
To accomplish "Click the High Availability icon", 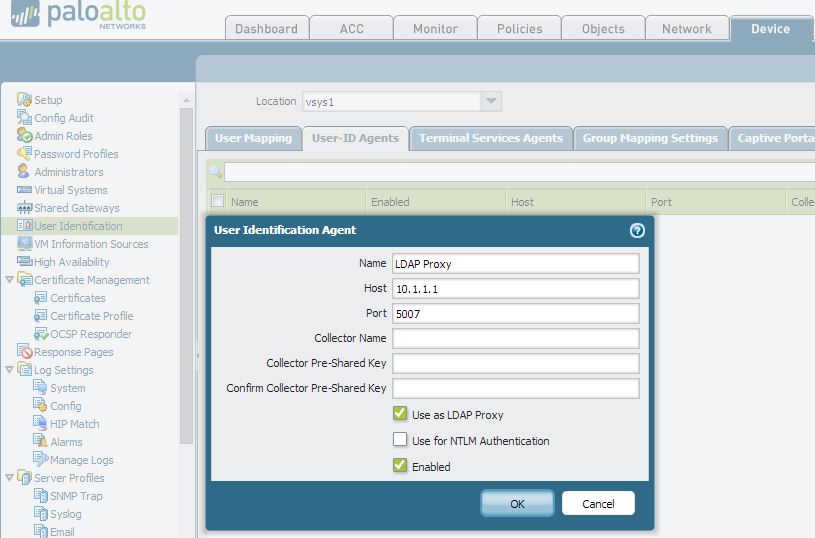I will [24, 261].
